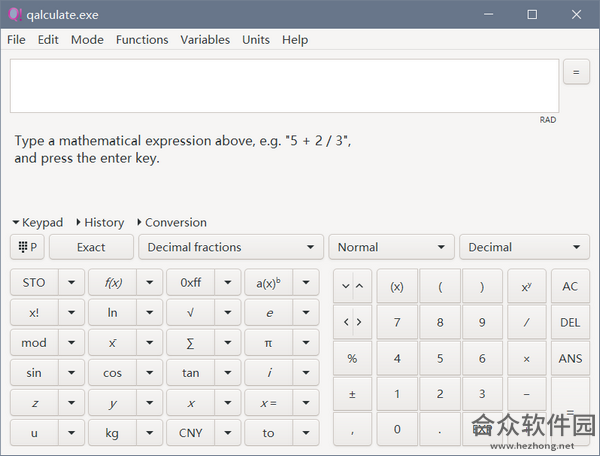The height and width of the screenshot is (456, 600).
Task: Click the x variable button
Action: pyautogui.click(x=191, y=403)
